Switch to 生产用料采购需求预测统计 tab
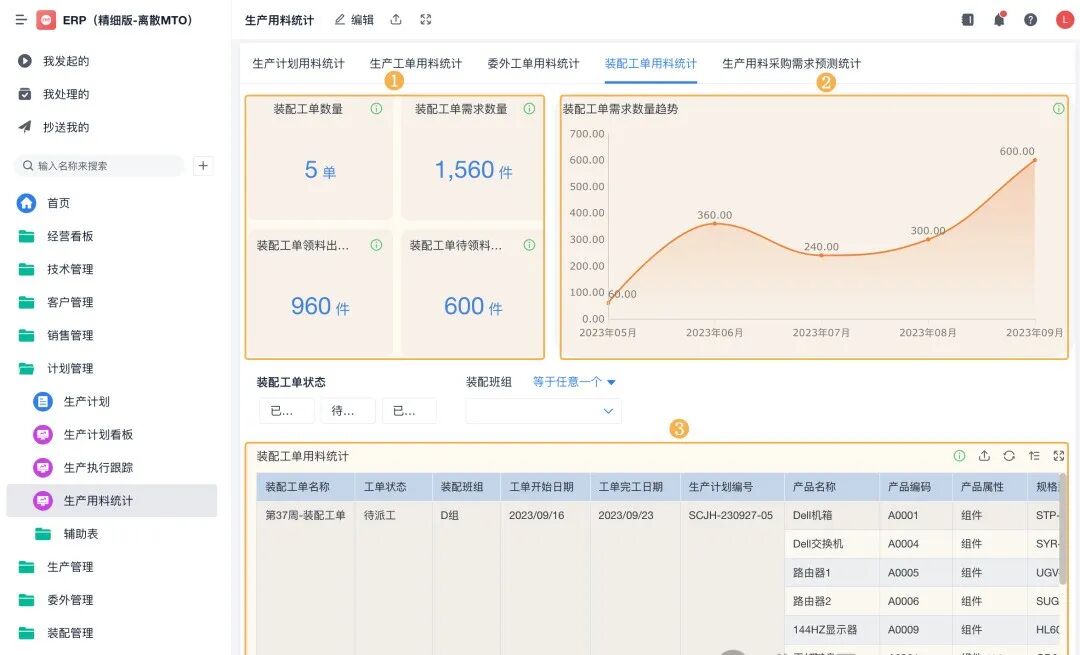 (791, 63)
